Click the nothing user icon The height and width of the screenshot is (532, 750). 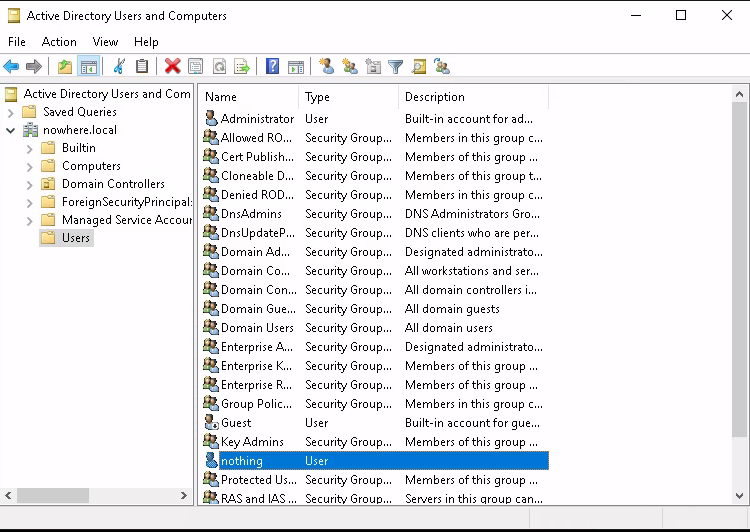pos(211,460)
